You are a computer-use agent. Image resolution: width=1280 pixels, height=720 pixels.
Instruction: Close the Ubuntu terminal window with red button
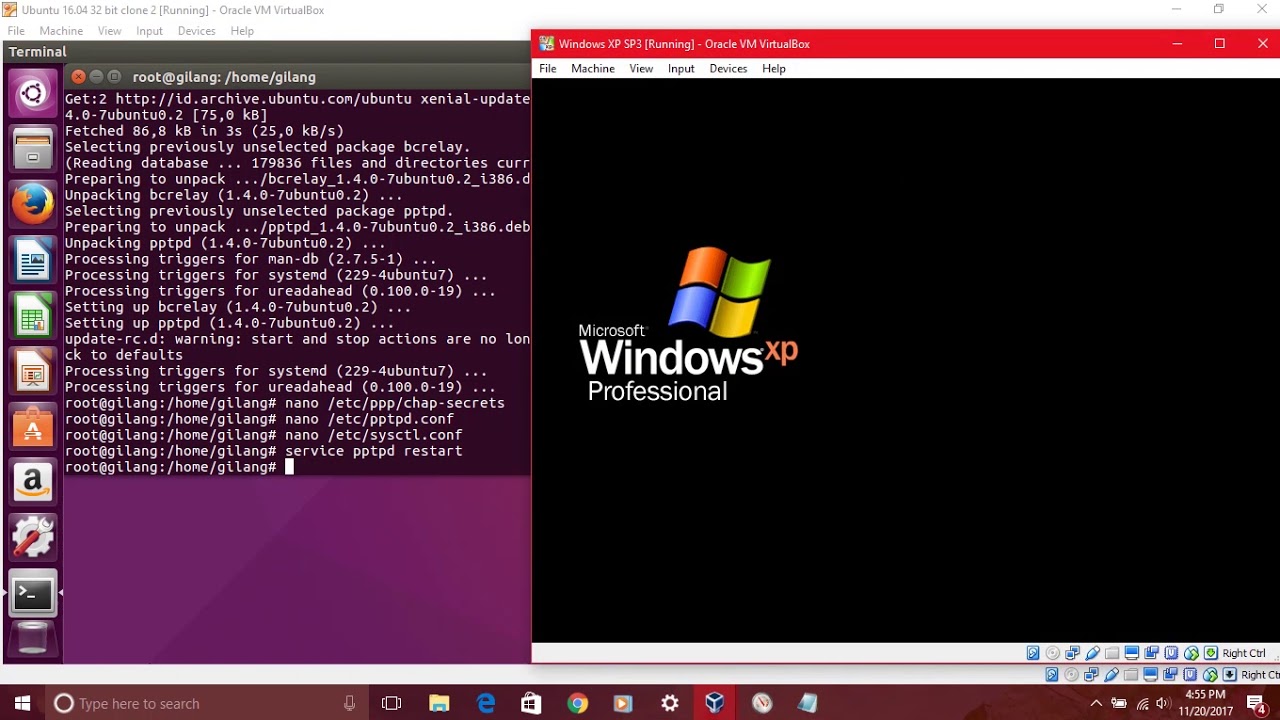(x=78, y=77)
